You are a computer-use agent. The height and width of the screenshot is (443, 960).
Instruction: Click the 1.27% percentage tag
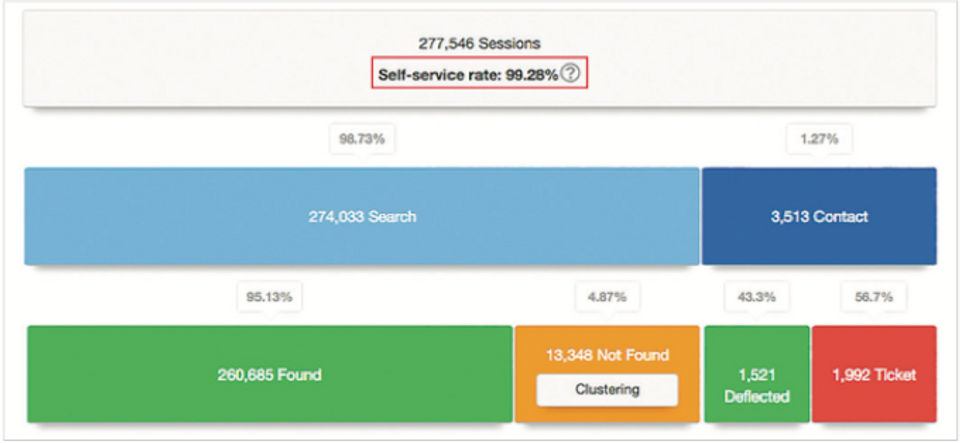pyautogui.click(x=819, y=140)
